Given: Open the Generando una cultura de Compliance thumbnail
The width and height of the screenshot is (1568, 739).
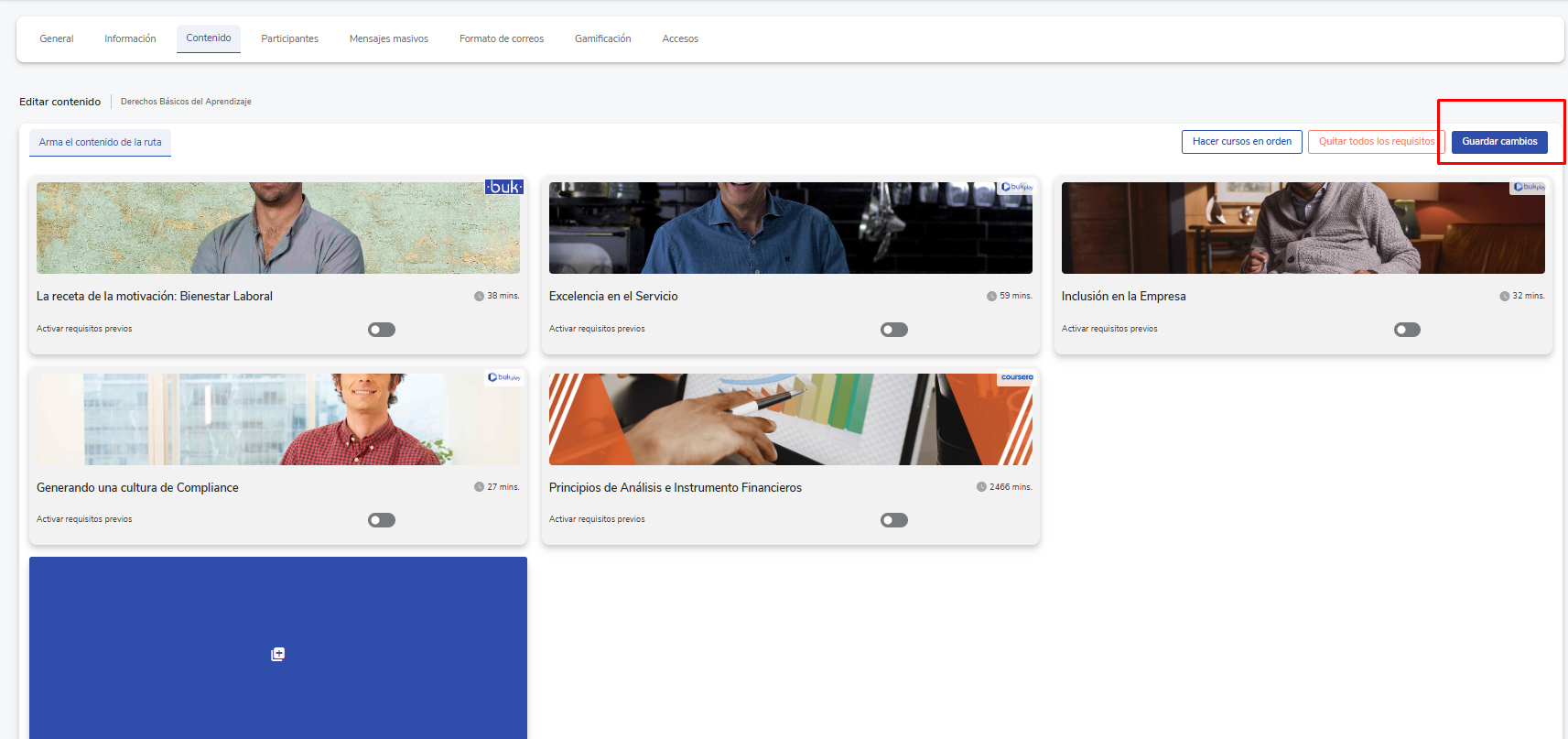Looking at the screenshot, I should point(278,419).
